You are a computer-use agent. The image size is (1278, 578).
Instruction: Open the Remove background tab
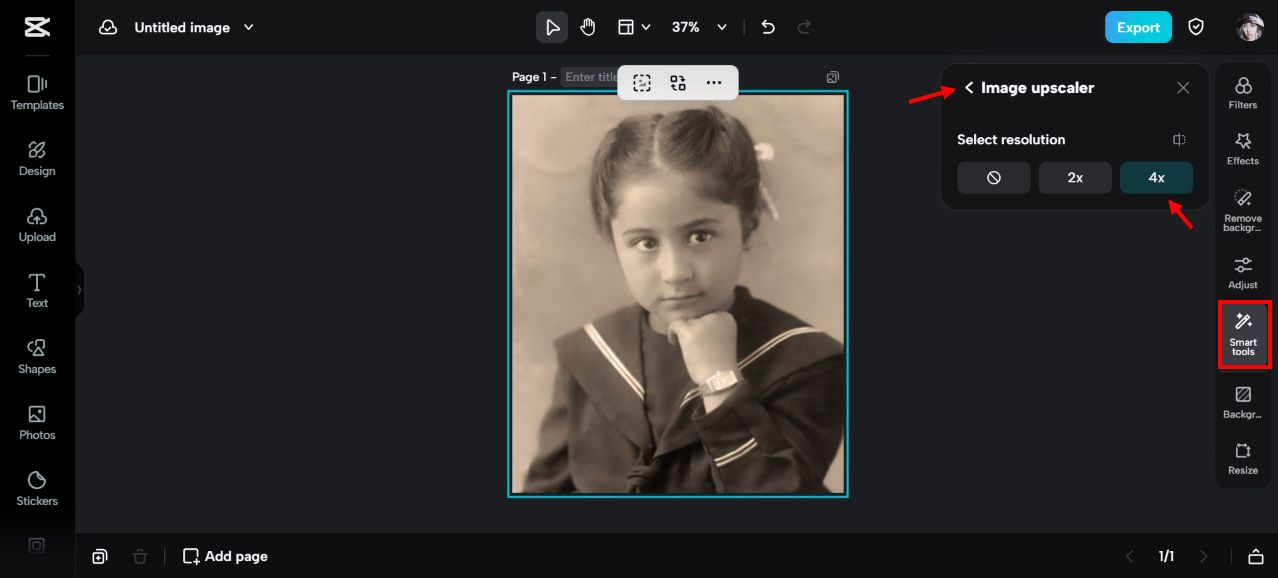(x=1243, y=210)
